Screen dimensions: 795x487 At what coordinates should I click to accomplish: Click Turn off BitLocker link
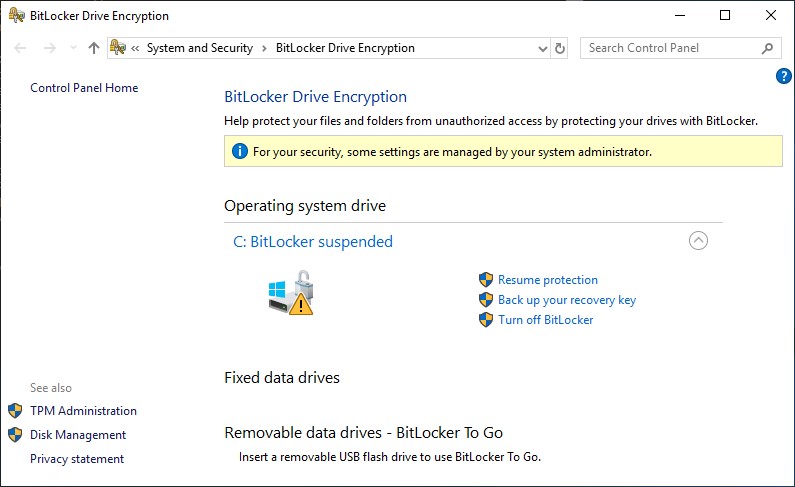click(x=546, y=320)
